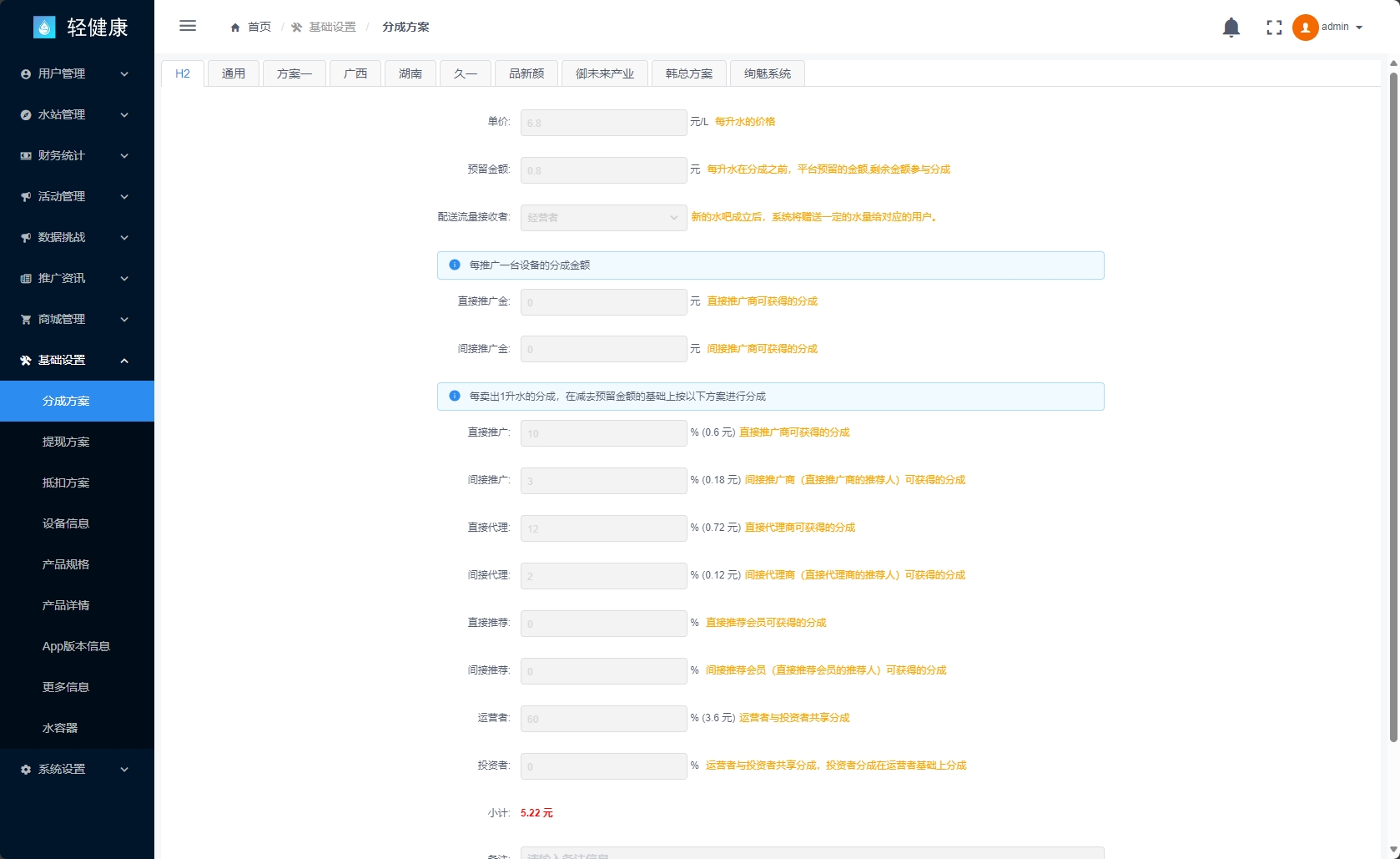Expand the 数据挑战 menu chevron

[x=124, y=238]
